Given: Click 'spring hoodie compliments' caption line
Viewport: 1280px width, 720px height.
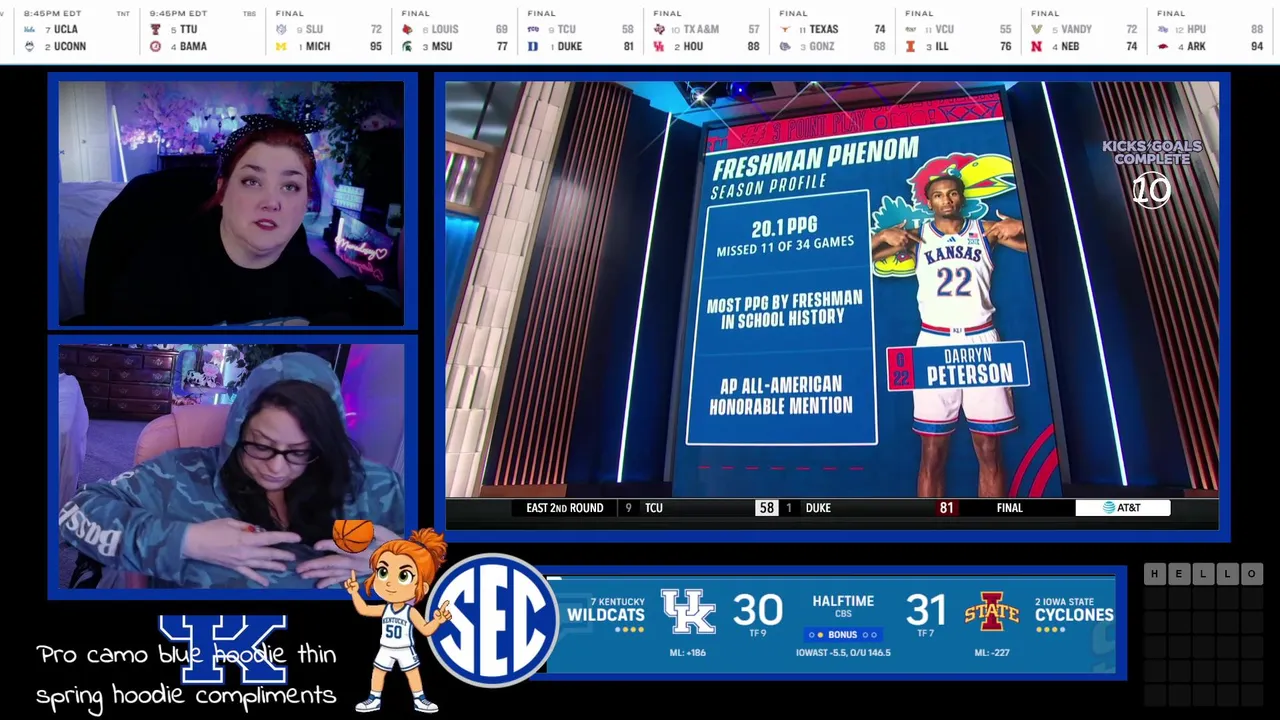Looking at the screenshot, I should click(x=186, y=695).
